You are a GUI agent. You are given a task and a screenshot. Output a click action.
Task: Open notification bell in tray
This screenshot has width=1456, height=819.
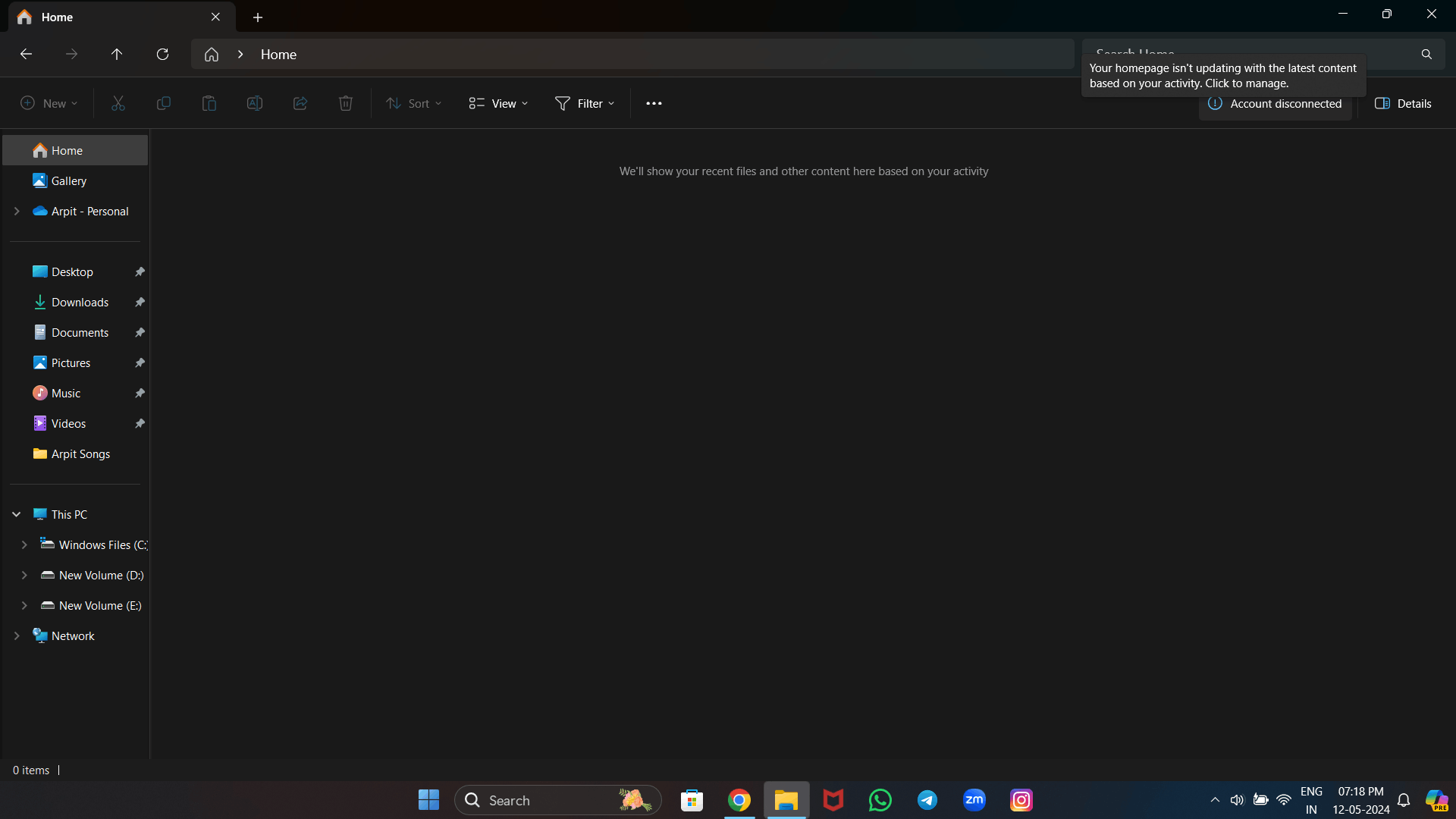[1404, 800]
